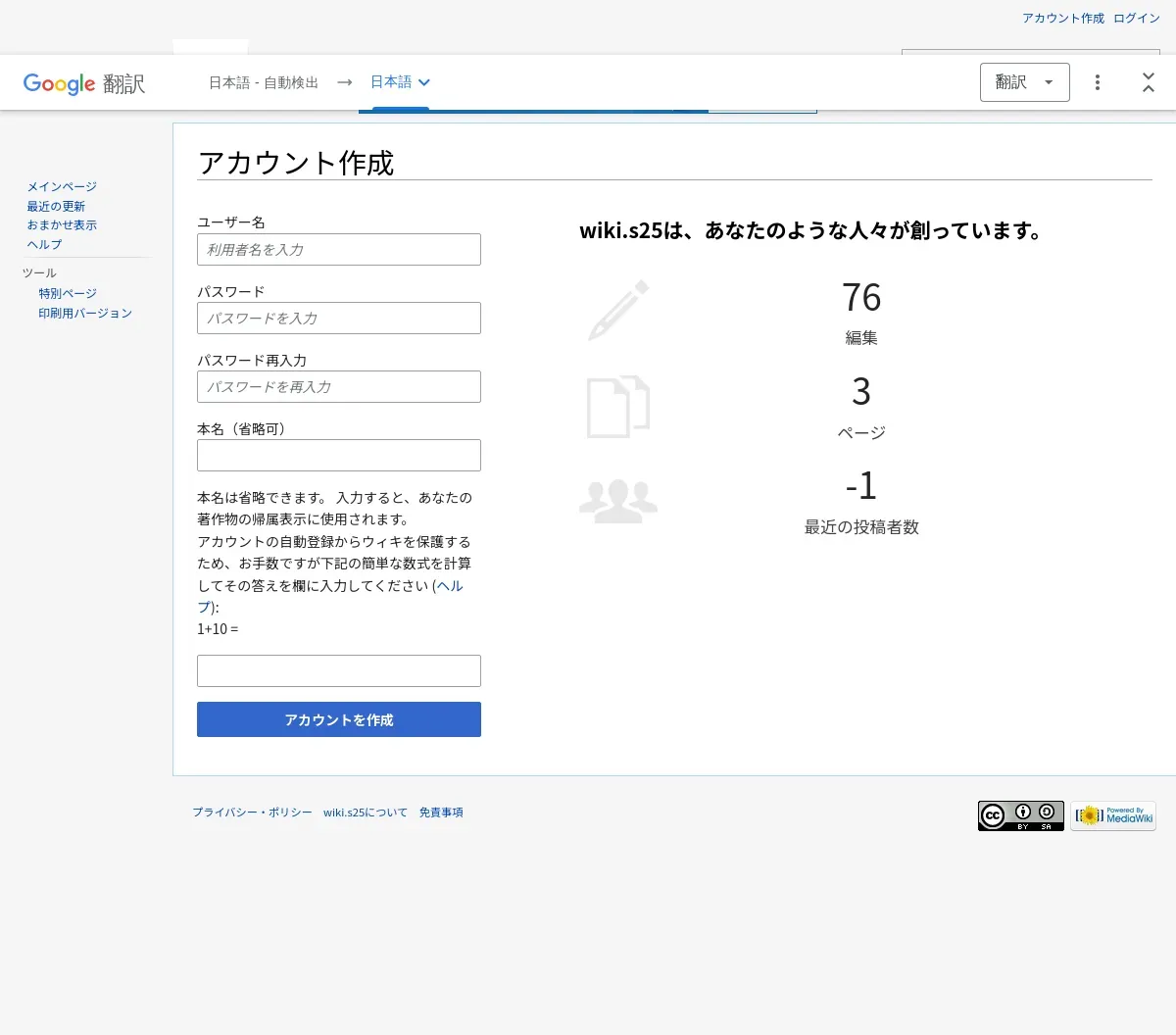Click the Google Translate logo
The width and height of the screenshot is (1176, 1035).
coord(84,83)
